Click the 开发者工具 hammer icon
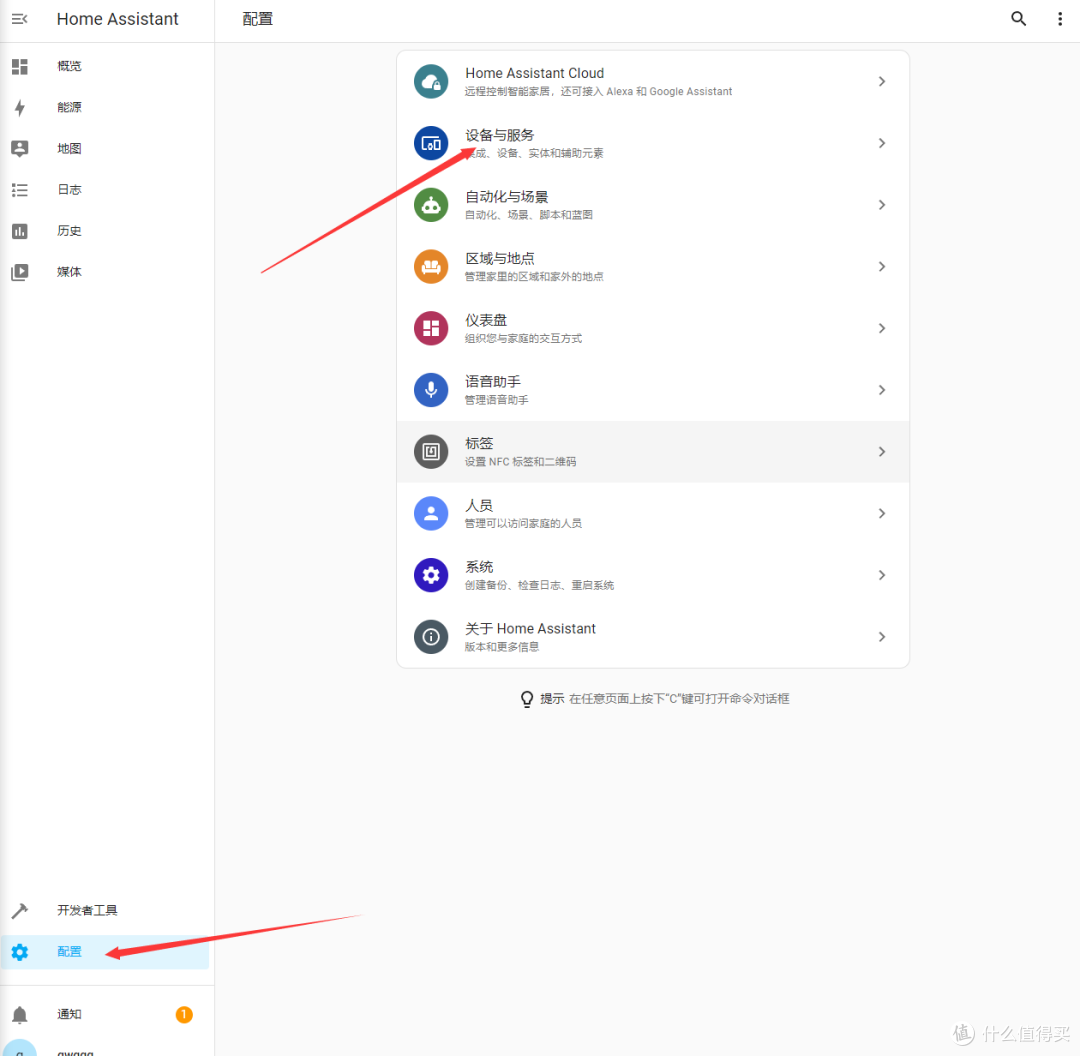 [x=20, y=911]
